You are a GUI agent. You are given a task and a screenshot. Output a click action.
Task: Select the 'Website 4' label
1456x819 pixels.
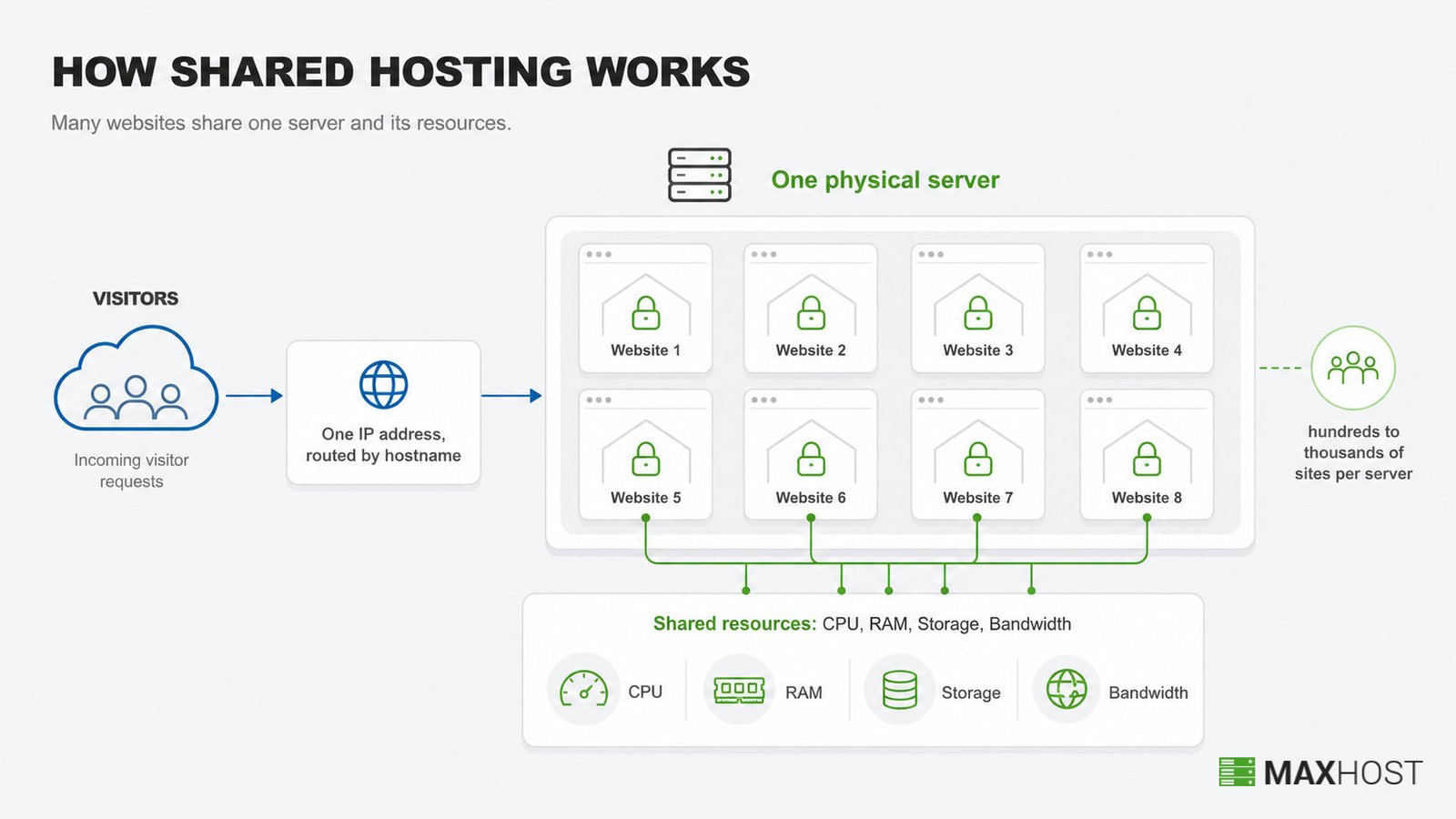tap(1147, 350)
